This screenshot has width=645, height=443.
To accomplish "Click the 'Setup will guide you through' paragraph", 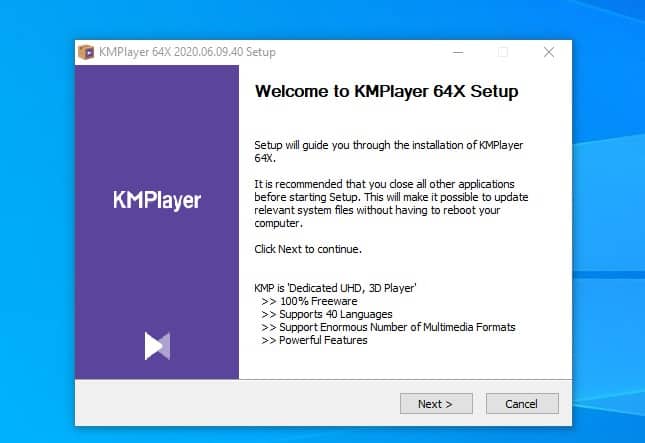I will point(388,151).
